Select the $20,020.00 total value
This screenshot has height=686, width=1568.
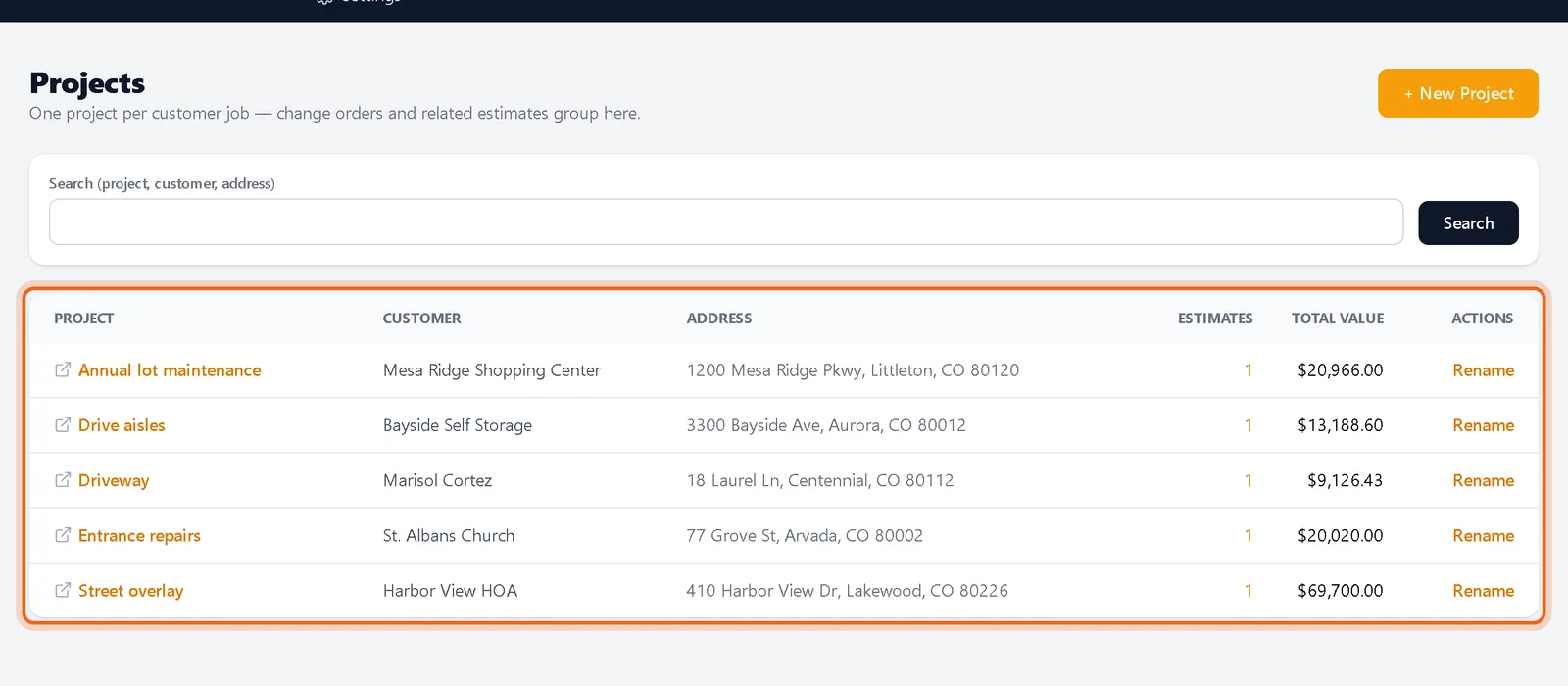click(1340, 536)
